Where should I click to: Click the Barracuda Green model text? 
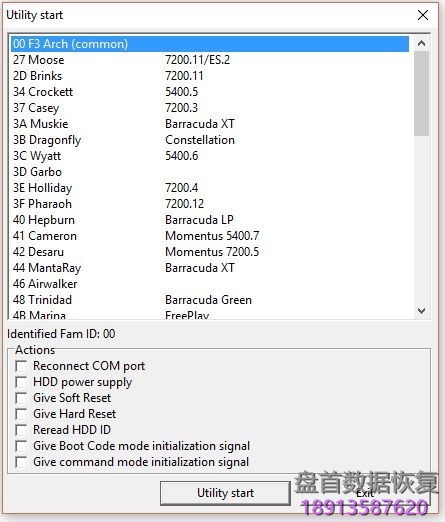(208, 300)
